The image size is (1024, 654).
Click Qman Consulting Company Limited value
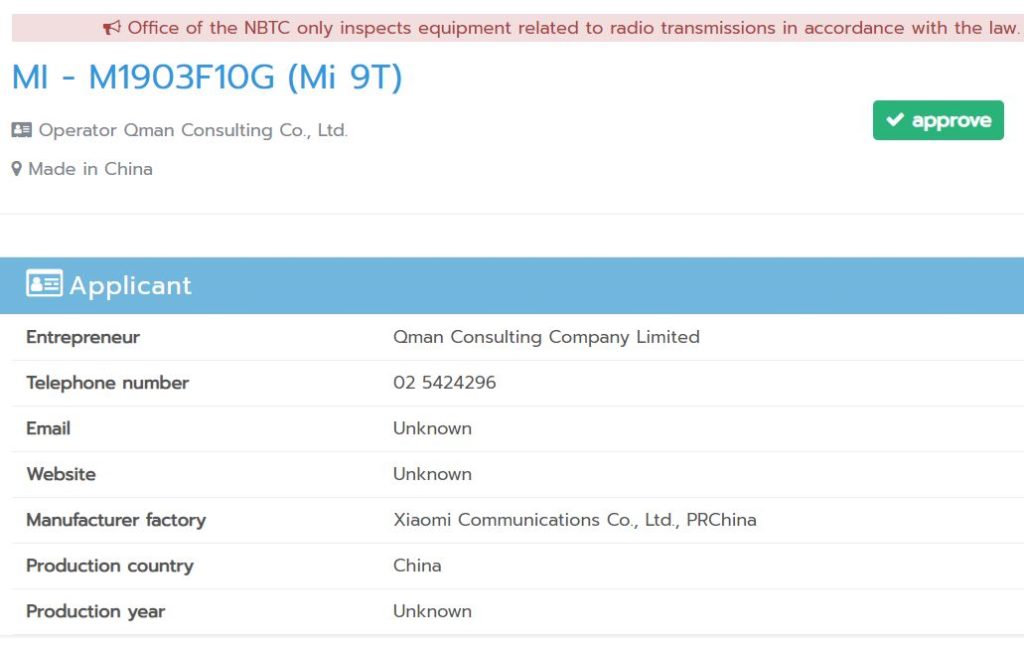(x=546, y=337)
